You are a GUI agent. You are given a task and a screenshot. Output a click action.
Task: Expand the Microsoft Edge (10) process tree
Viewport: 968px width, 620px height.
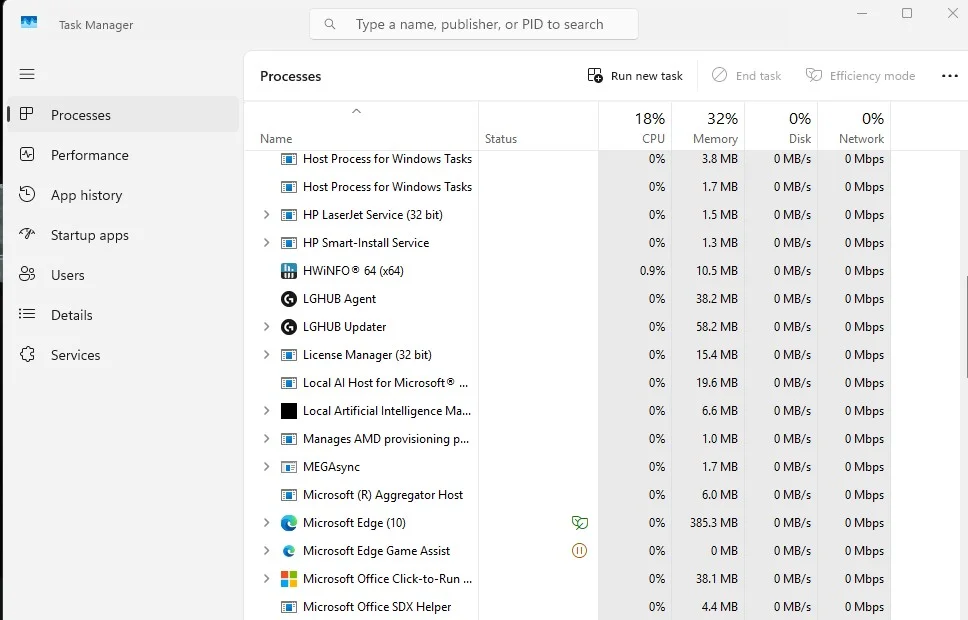266,523
